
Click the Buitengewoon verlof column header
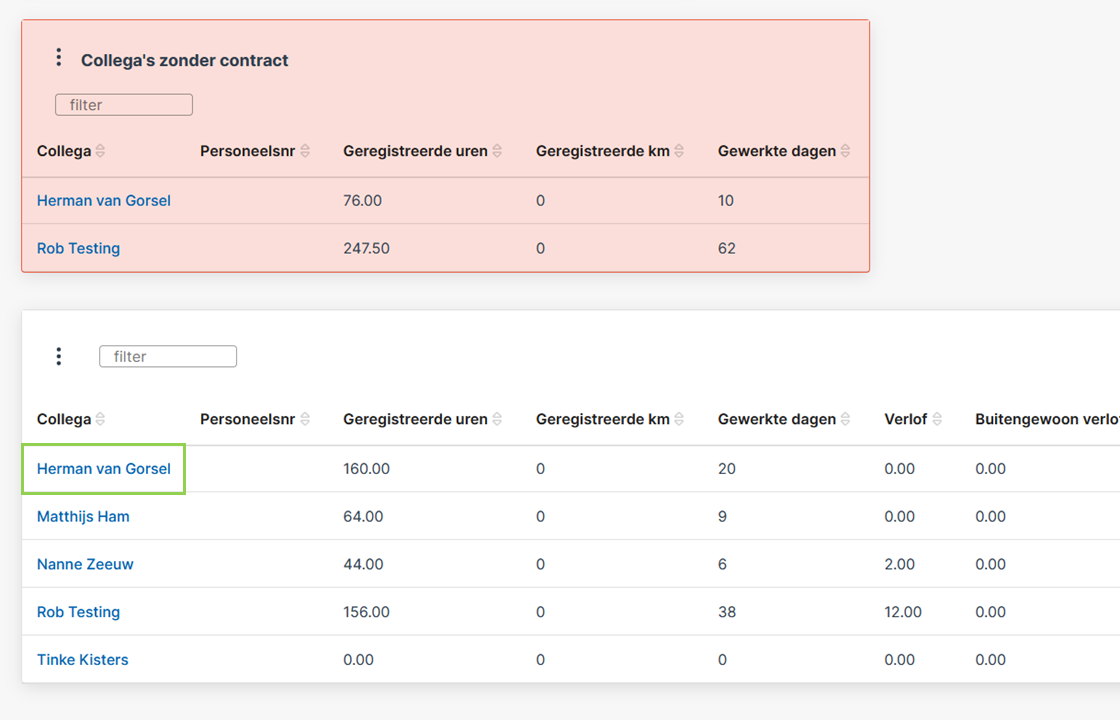[x=1047, y=419]
